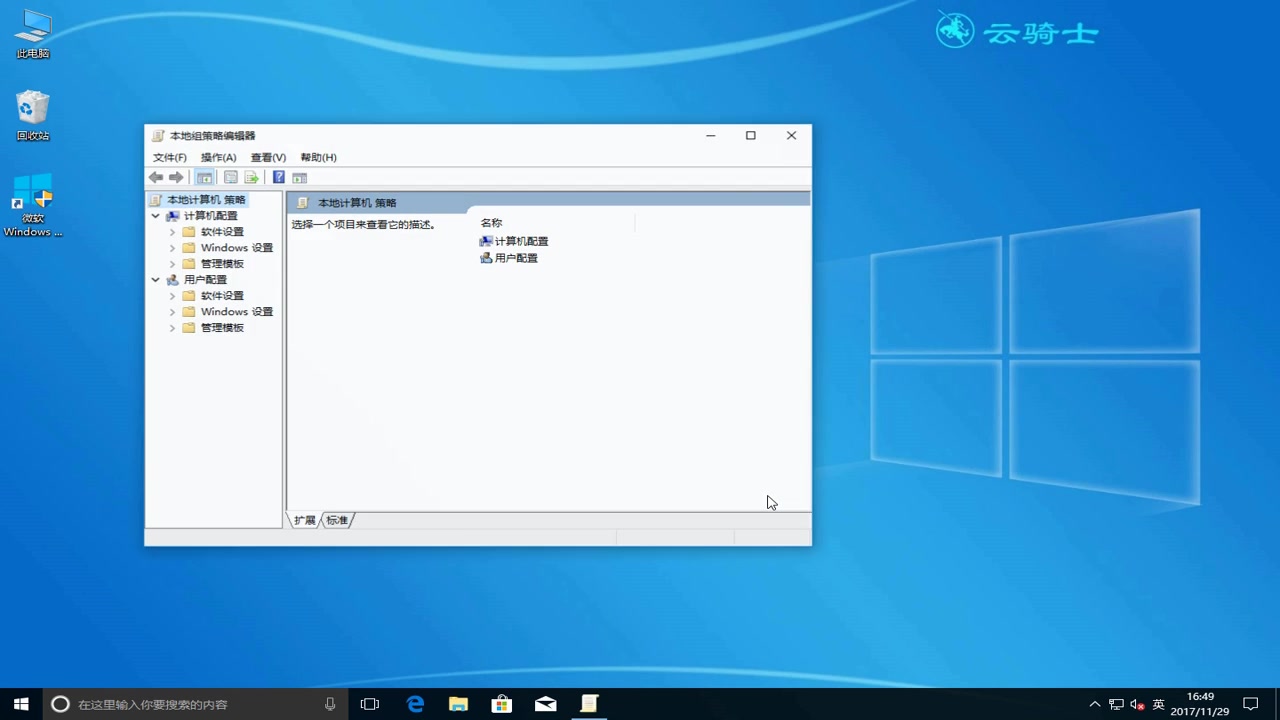Screen dimensions: 1280x720
Task: Select Windows 设置 label under 用户配置 in tree
Action: [237, 312]
